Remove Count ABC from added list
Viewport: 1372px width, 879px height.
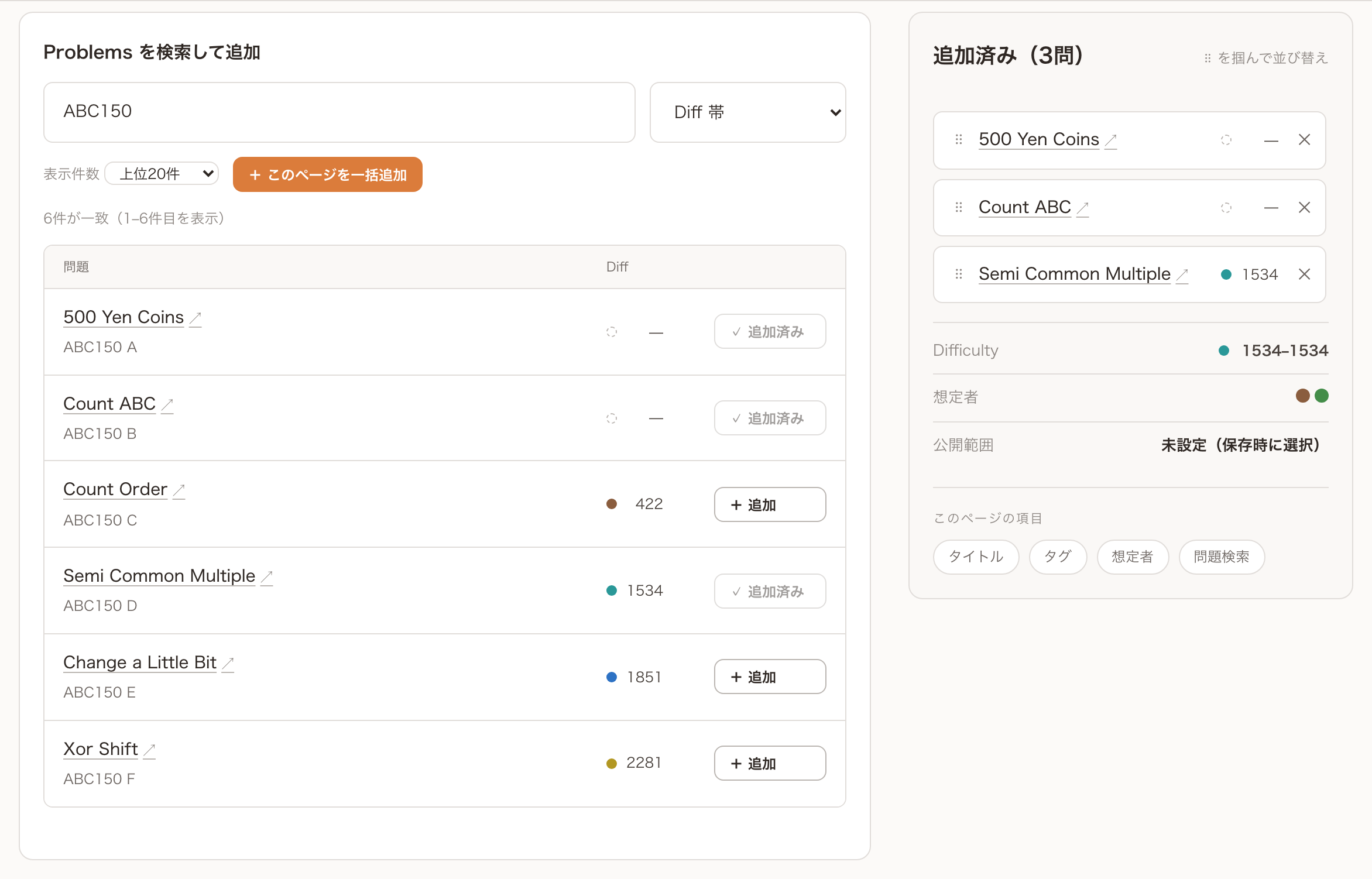pos(1304,208)
